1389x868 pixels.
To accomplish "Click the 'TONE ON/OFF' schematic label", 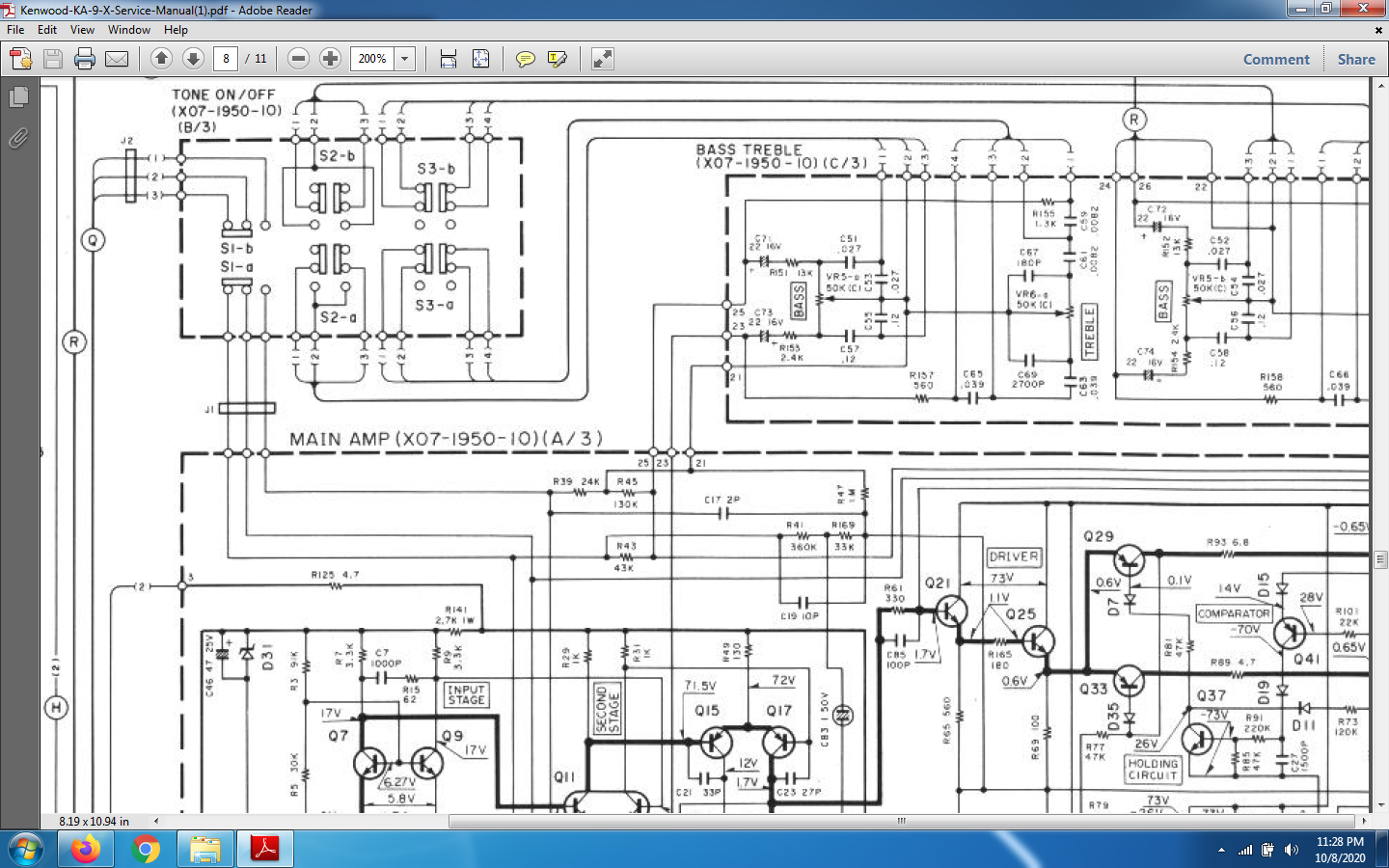I will [x=224, y=95].
